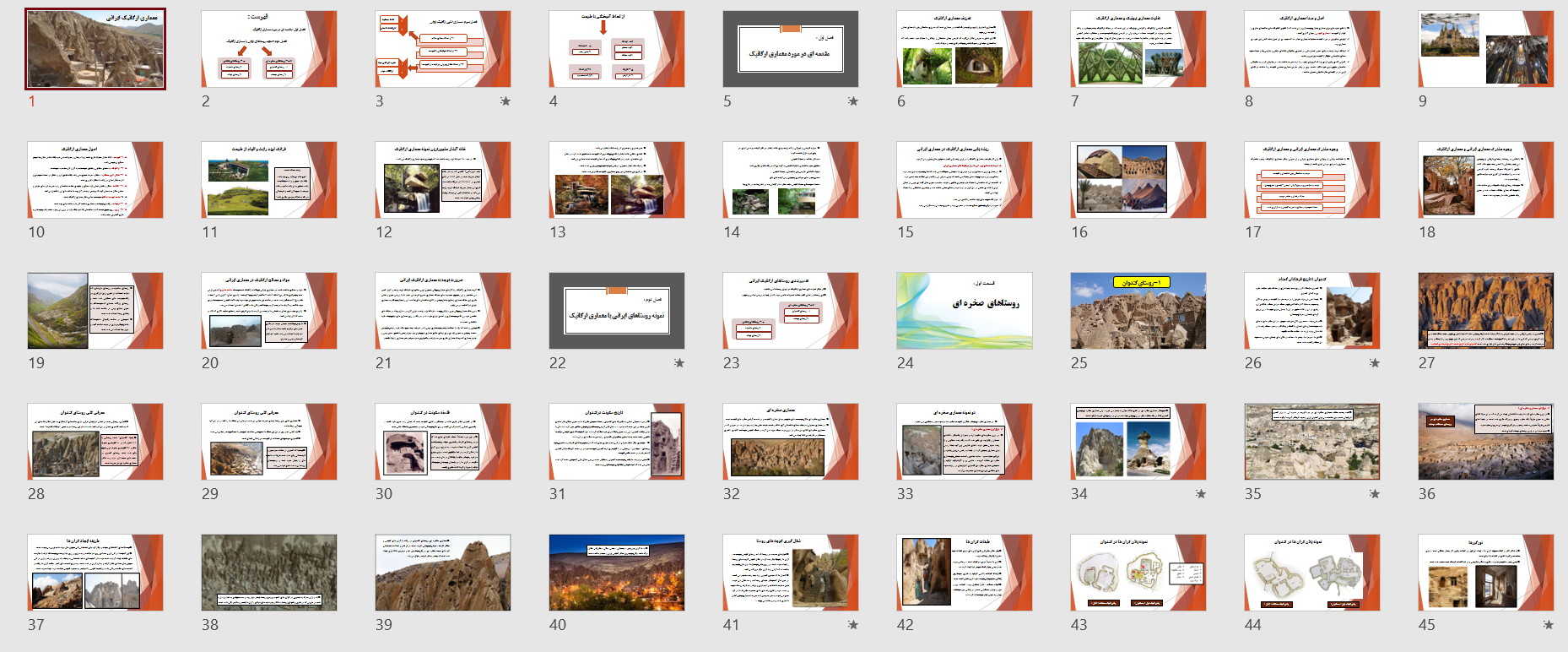Preview animation with star on slide 45
1568x652 pixels.
pyautogui.click(x=1549, y=625)
